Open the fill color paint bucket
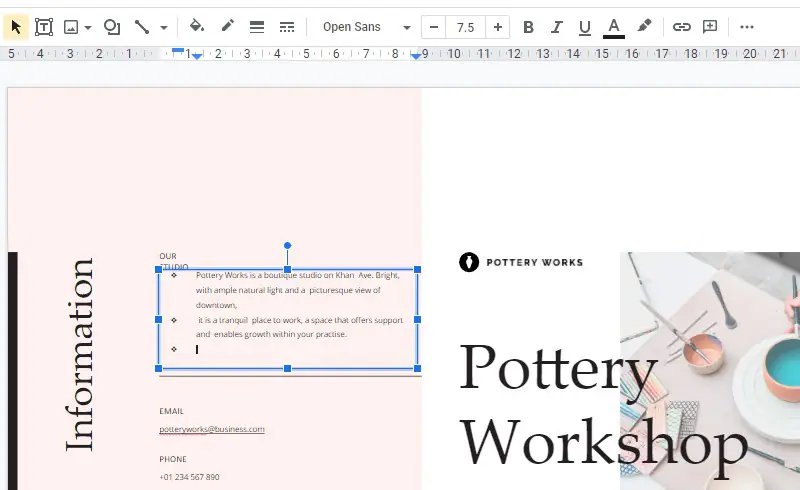The width and height of the screenshot is (800, 490). tap(197, 27)
